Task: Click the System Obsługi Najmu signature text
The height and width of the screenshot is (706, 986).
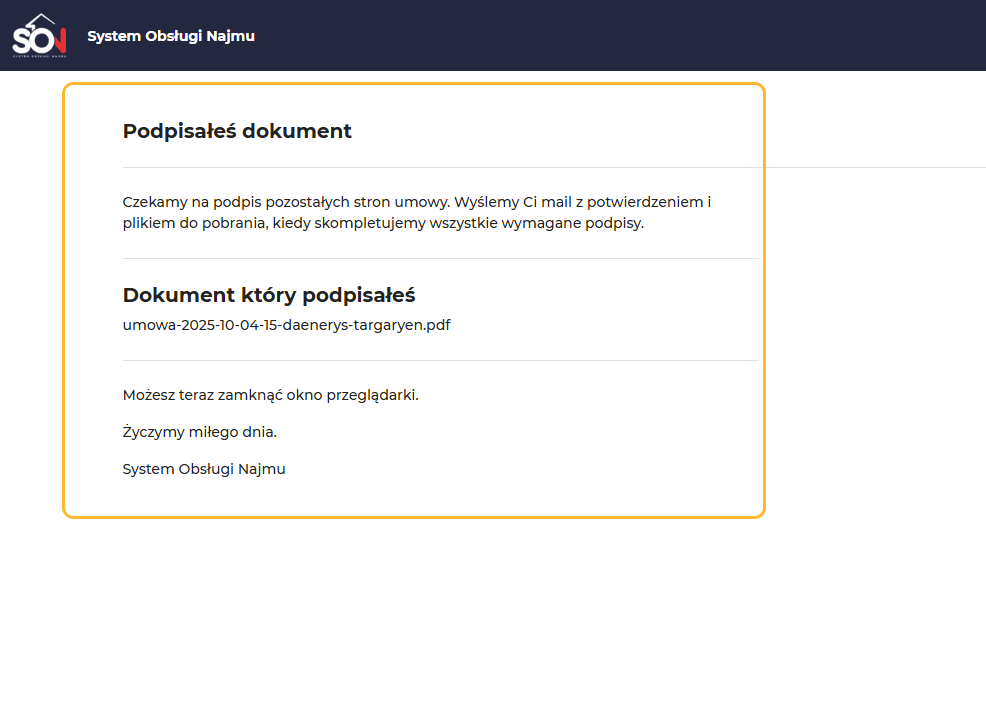Action: click(x=204, y=469)
